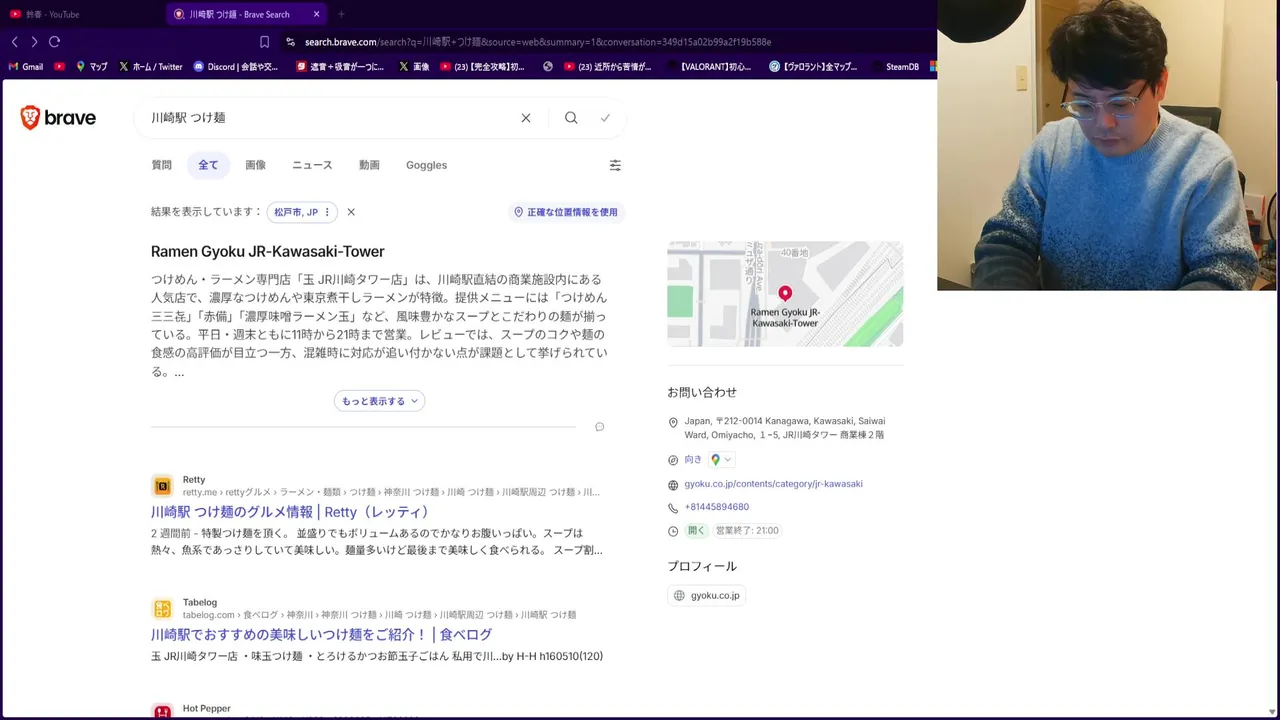Open SteamDB bookmark
The image size is (1280, 720).
895,67
